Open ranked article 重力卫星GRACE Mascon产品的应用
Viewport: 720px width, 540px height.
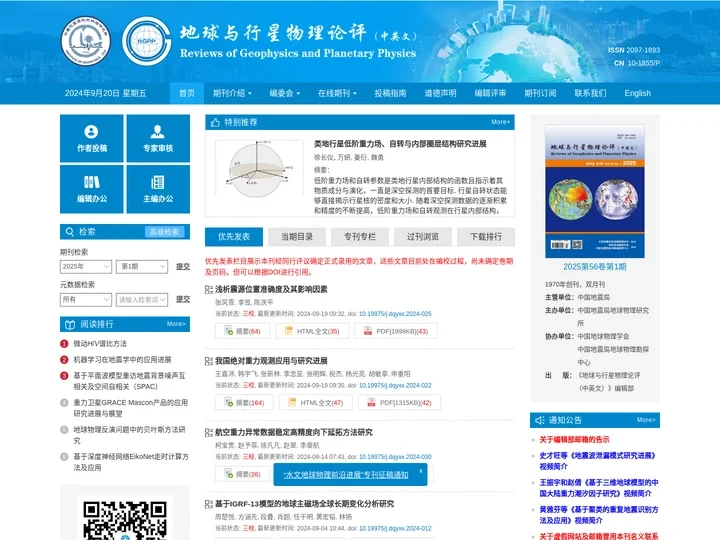click(x=130, y=408)
